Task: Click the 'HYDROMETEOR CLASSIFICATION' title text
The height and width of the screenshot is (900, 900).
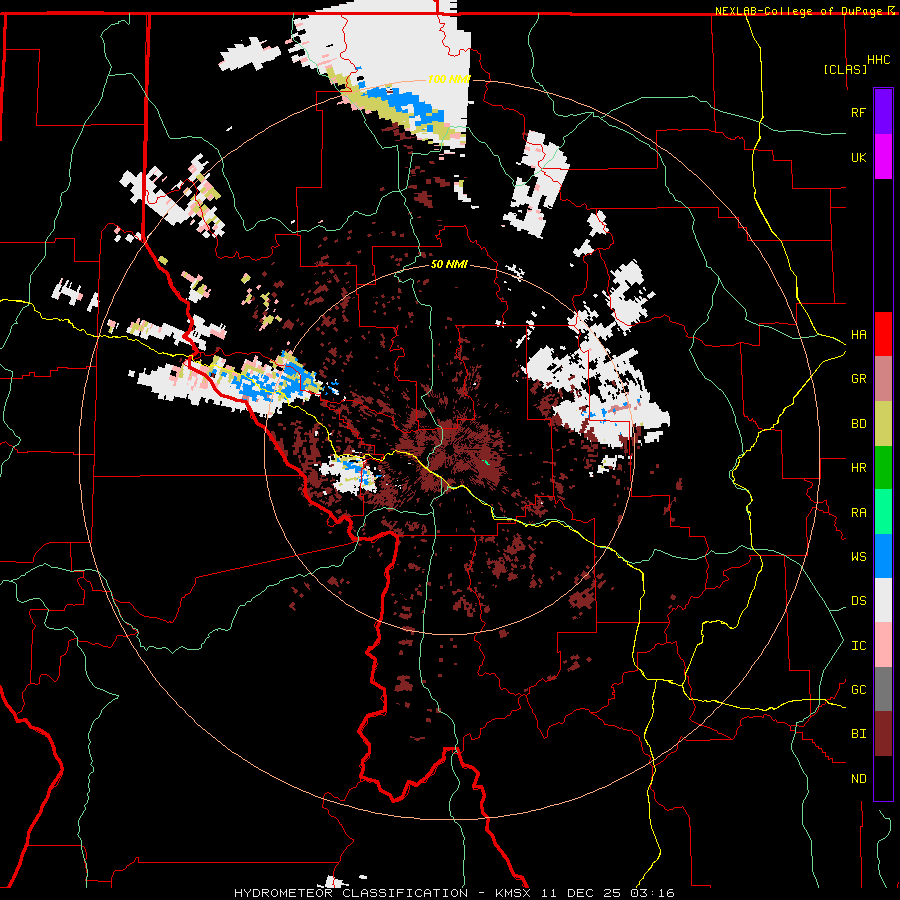Action: 351,893
